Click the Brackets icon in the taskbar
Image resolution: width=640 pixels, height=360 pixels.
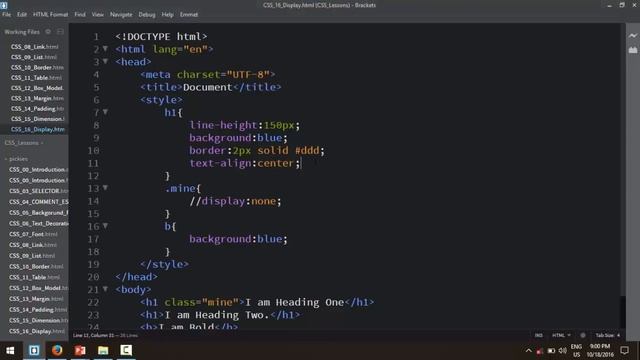click(x=34, y=350)
